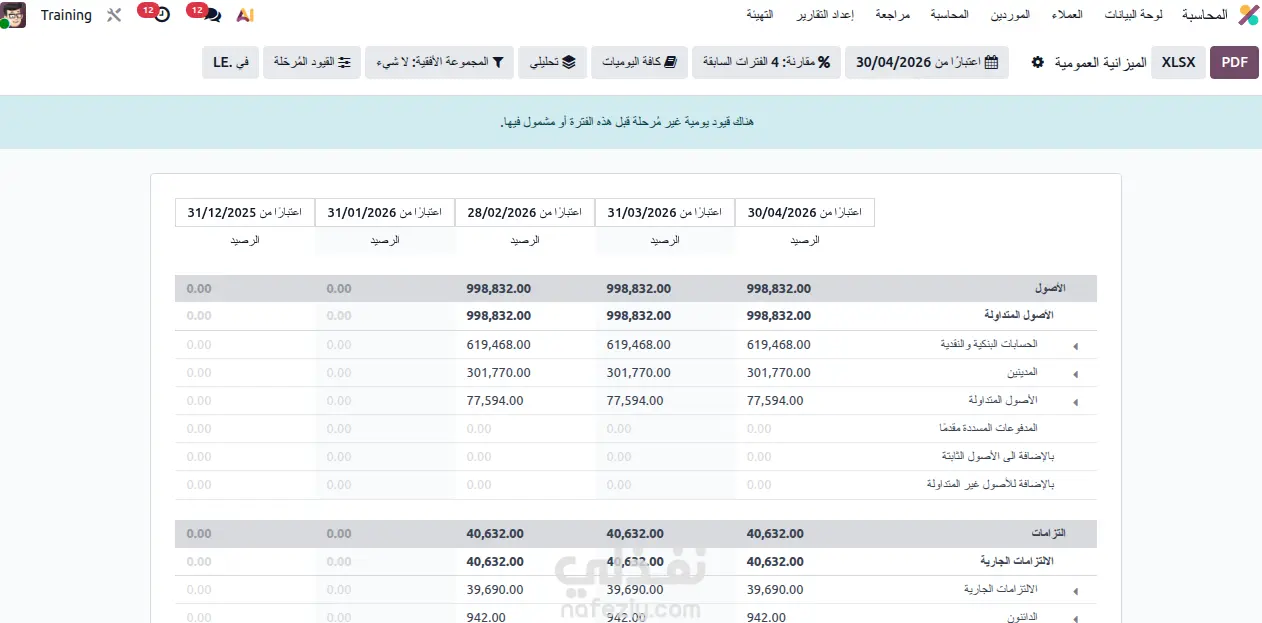Click the Odoo app home logo icon
1262x623 pixels.
(x=1248, y=15)
